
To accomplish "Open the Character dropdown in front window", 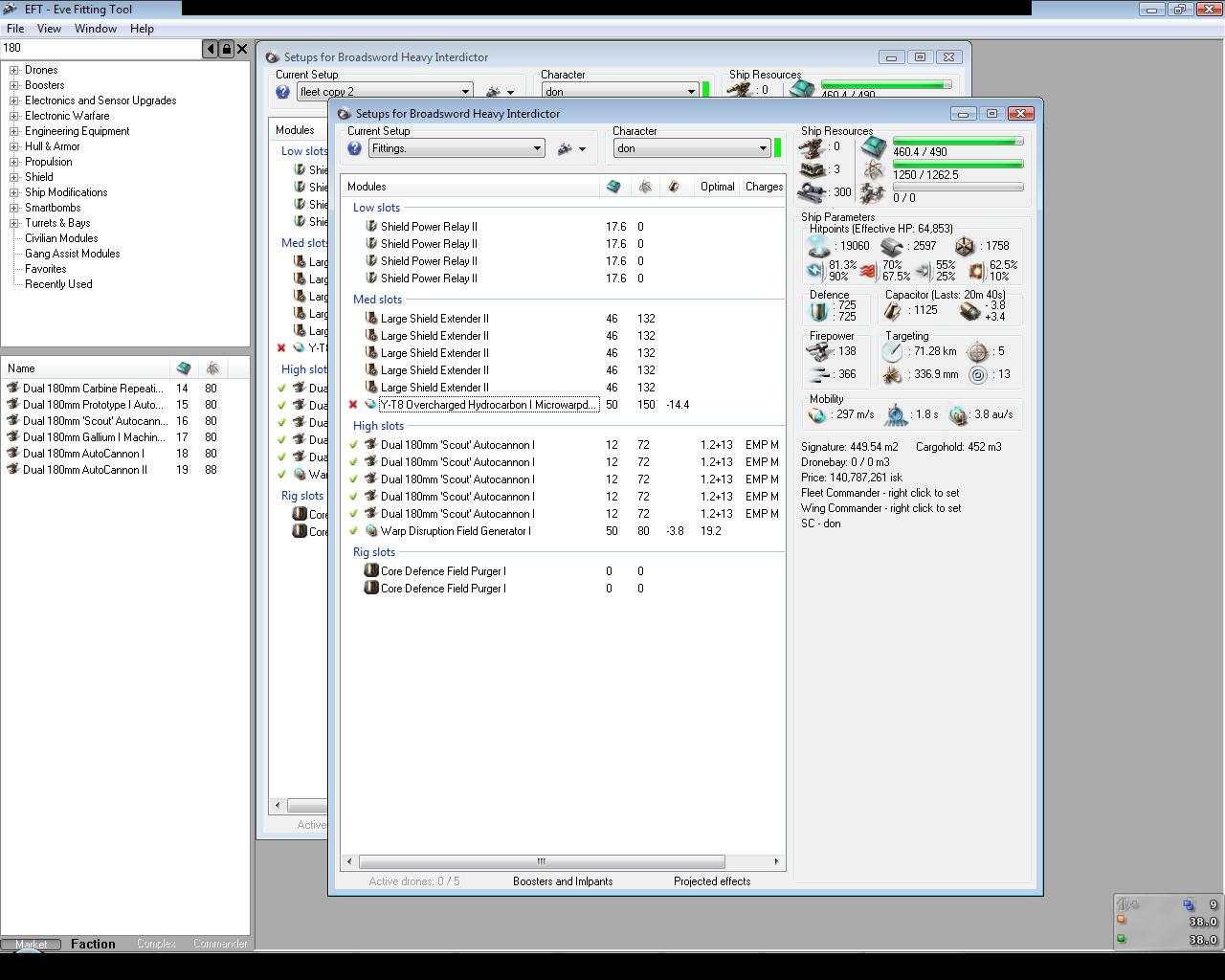I will click(692, 148).
